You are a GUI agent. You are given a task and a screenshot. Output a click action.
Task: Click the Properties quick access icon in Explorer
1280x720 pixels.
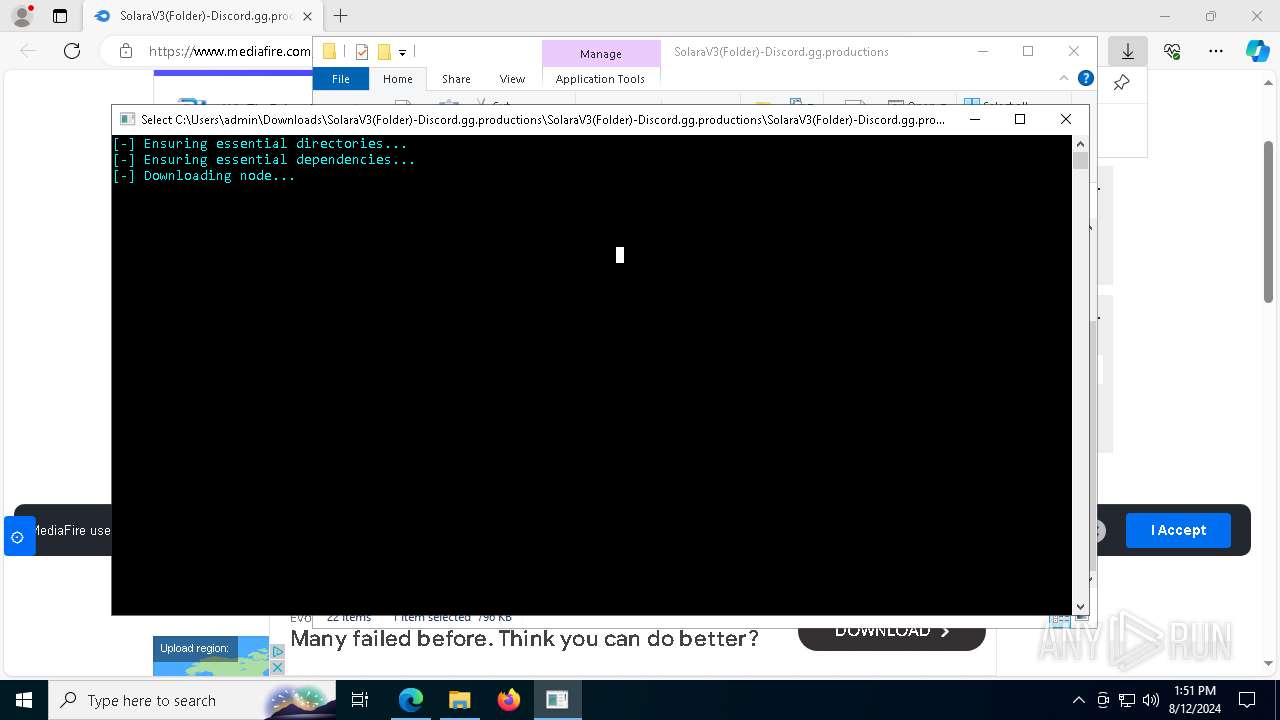362,52
